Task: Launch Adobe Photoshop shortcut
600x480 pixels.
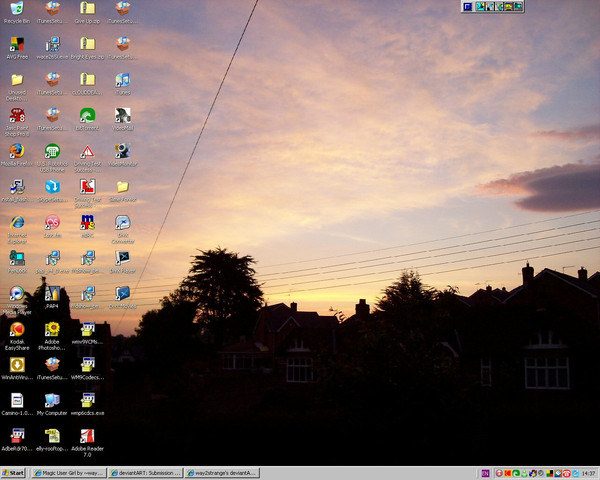Action: coord(52,330)
